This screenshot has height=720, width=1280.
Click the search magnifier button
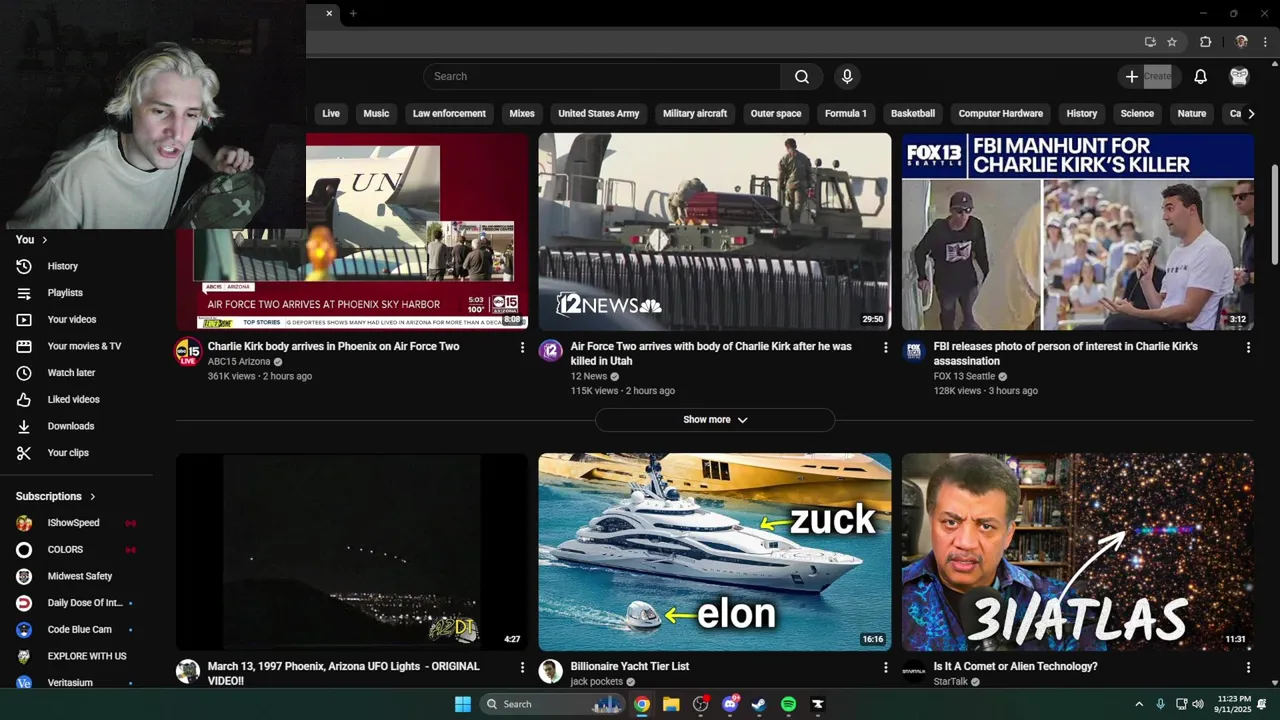tap(802, 76)
